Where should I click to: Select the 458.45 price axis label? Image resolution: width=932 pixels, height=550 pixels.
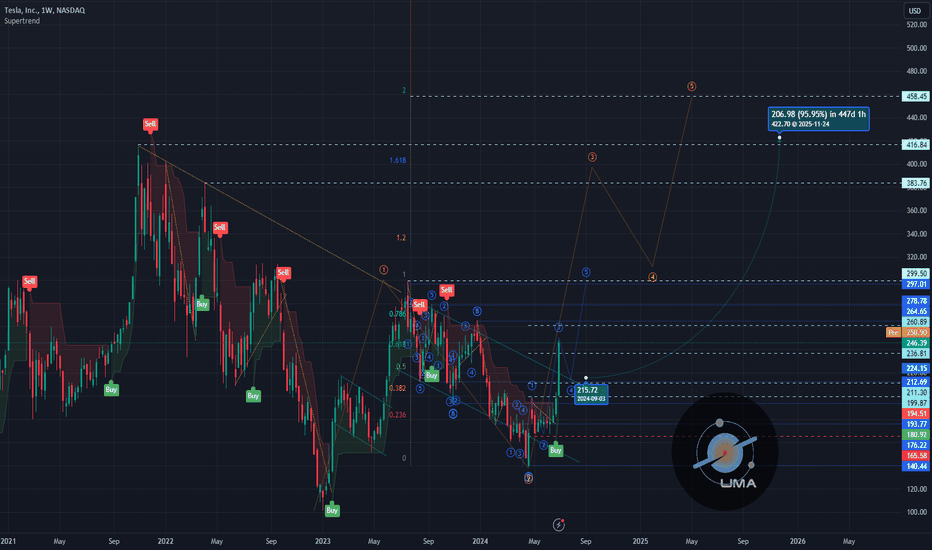(x=915, y=96)
